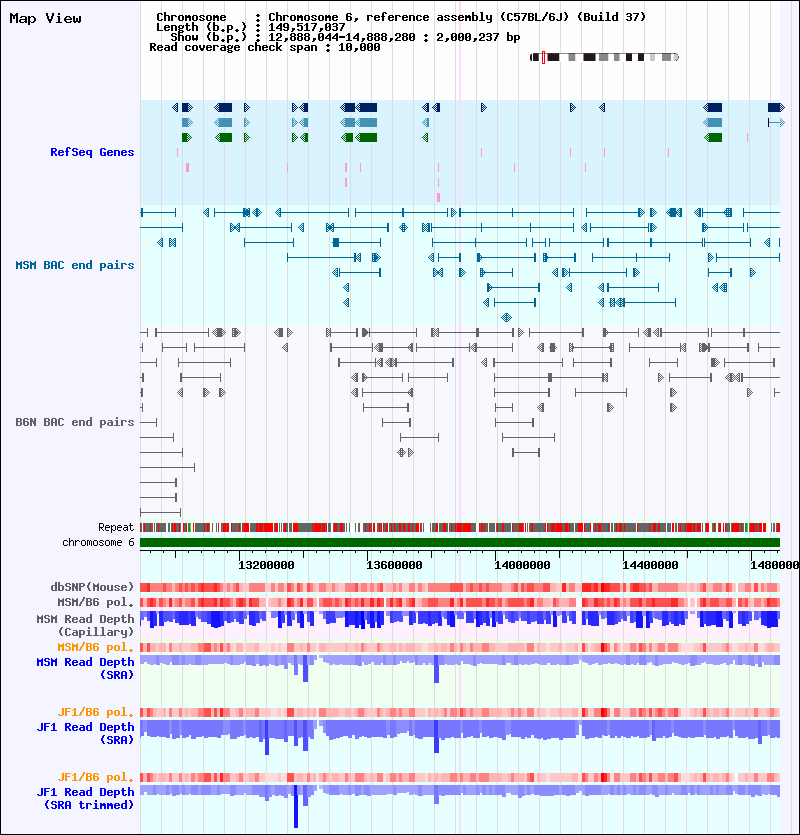
Task: Click the Read coverage check span value 10,000
Action: (359, 47)
